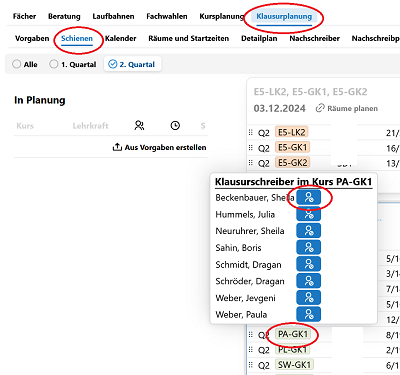Click the Lehrkraft column header
Screen dimensions: 400x375
click(x=90, y=126)
